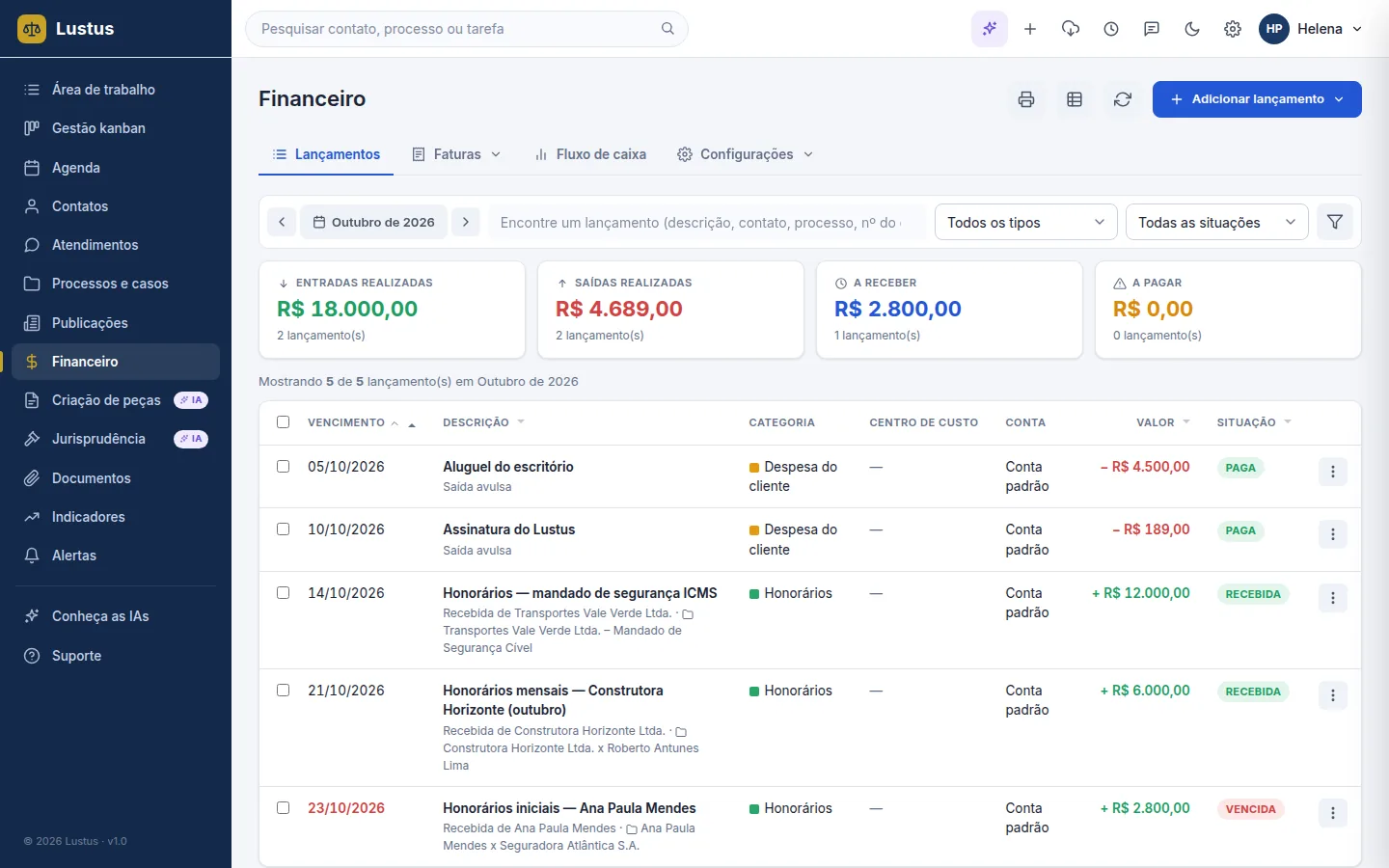This screenshot has height=868, width=1389.
Task: Open the cloud download icon
Action: pyautogui.click(x=1071, y=29)
